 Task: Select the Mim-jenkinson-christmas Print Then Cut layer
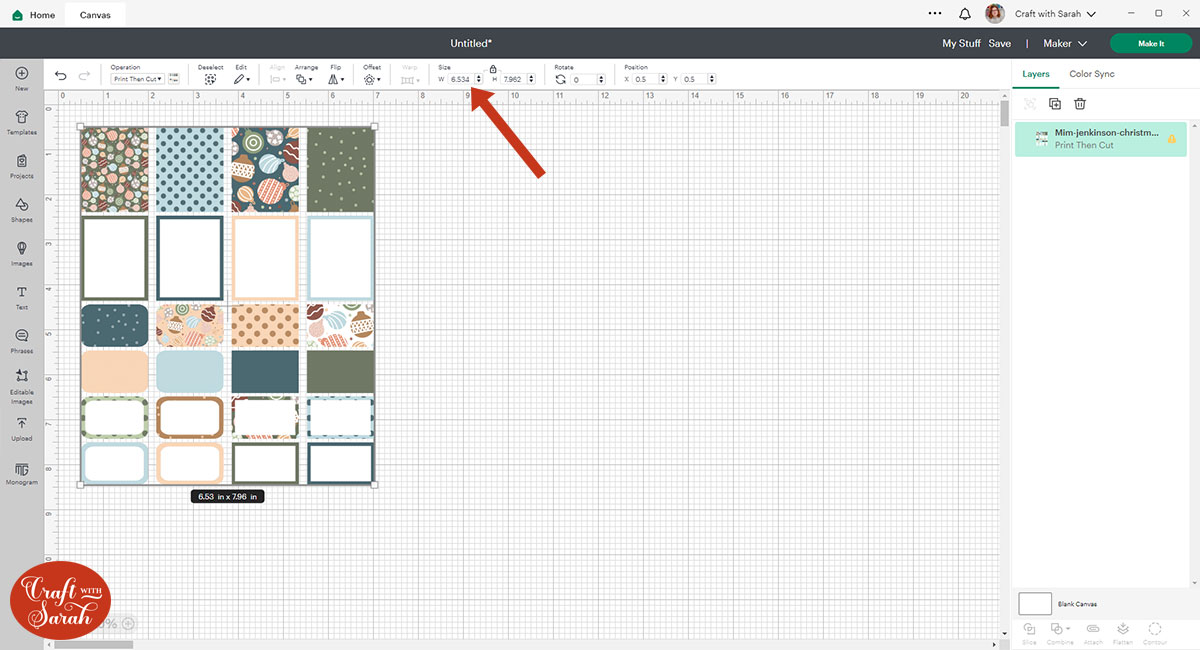(1100, 139)
